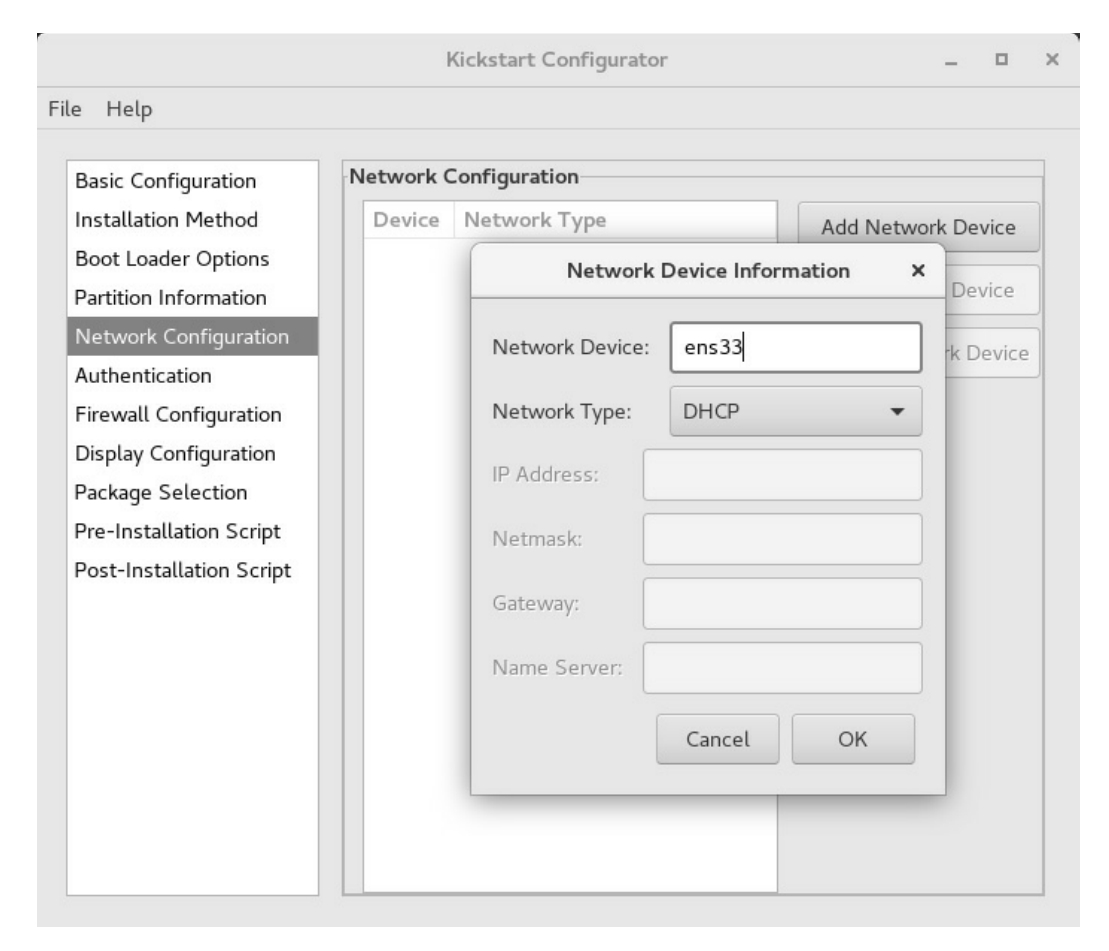Select Basic Configuration in sidebar
Screen dimensions: 1109x951
coord(166,181)
